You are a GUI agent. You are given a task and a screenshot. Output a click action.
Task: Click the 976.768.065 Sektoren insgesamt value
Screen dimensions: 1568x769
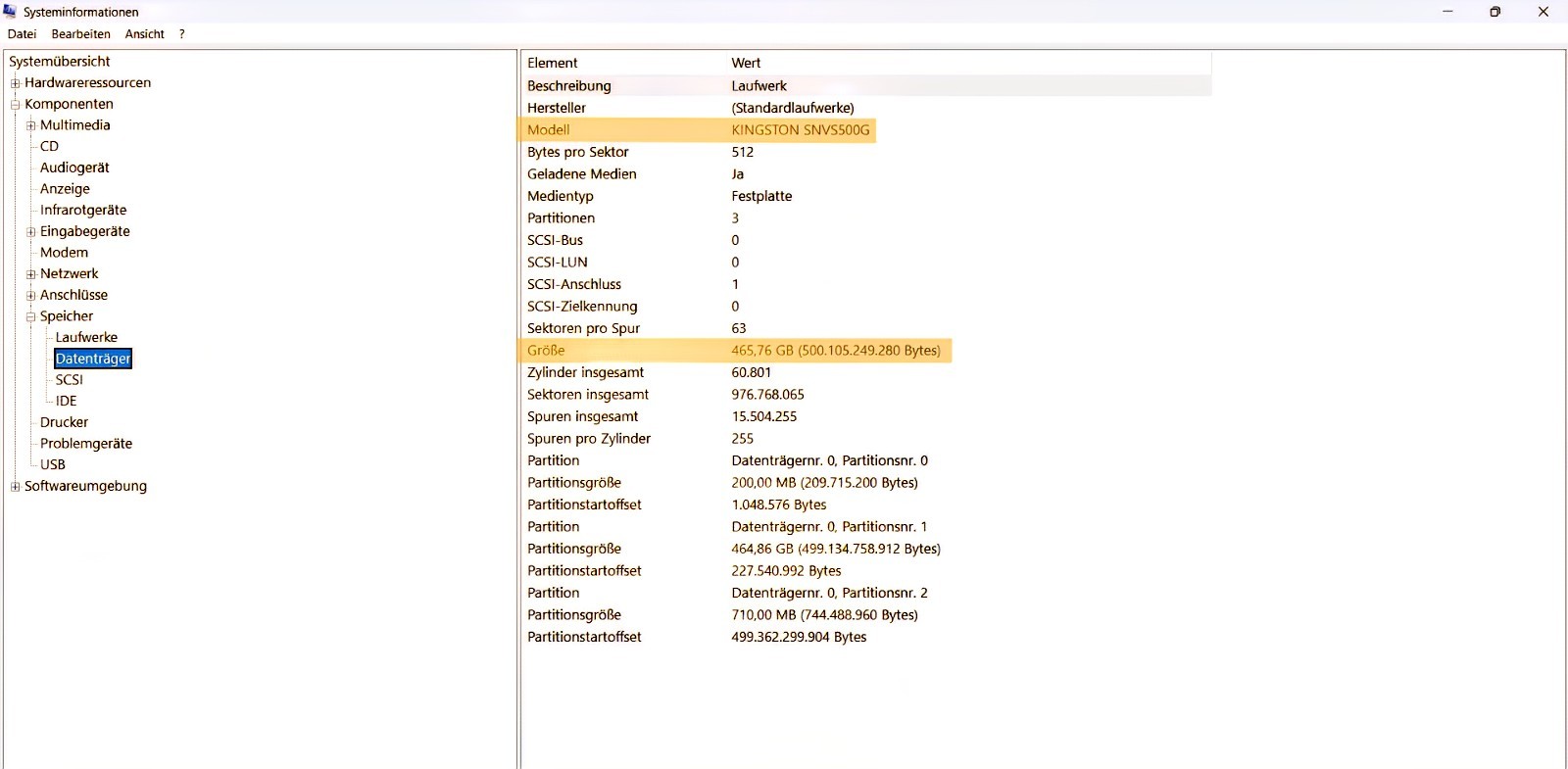coord(767,395)
